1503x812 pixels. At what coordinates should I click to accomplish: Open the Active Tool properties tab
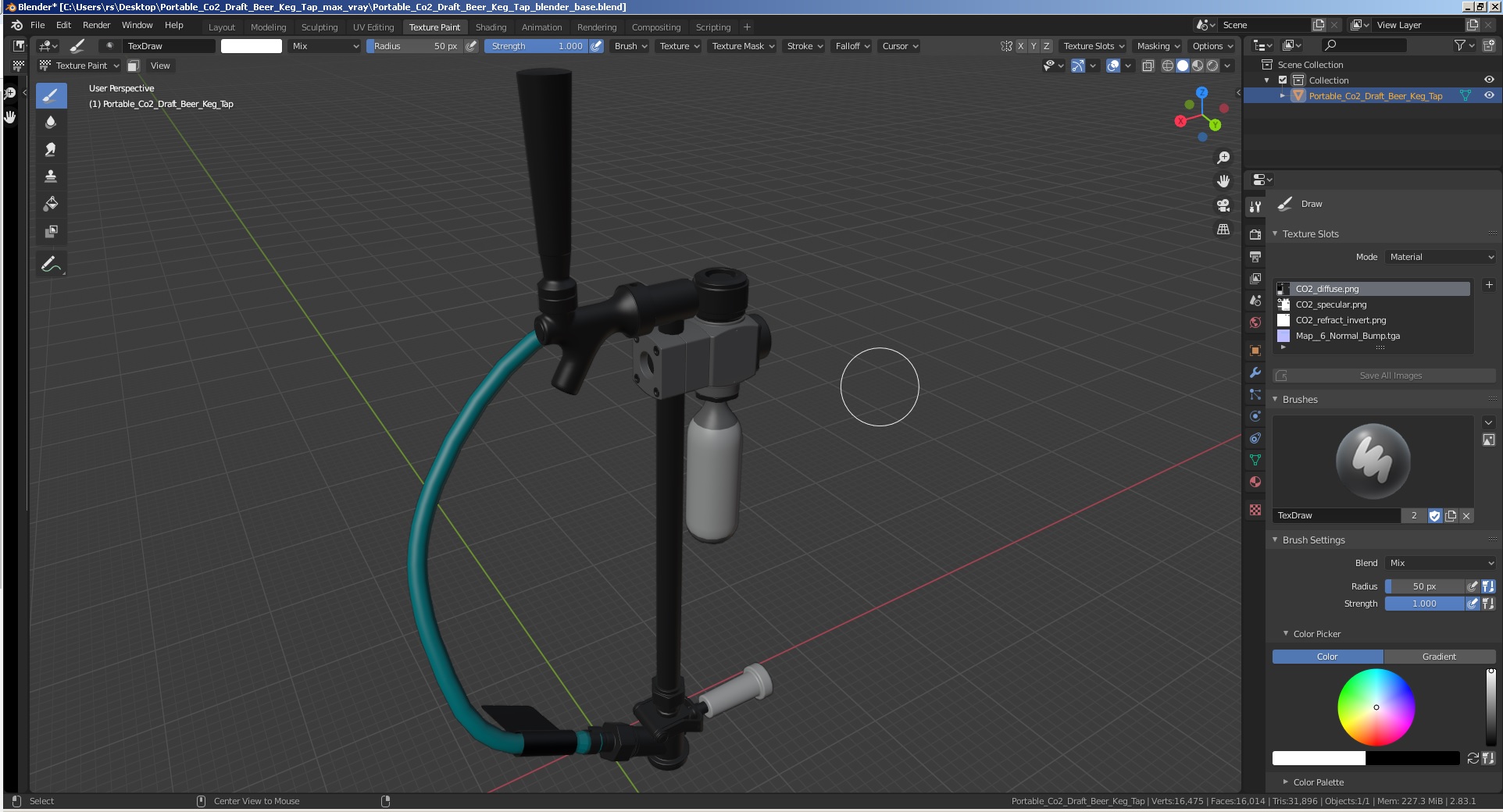pyautogui.click(x=1255, y=207)
